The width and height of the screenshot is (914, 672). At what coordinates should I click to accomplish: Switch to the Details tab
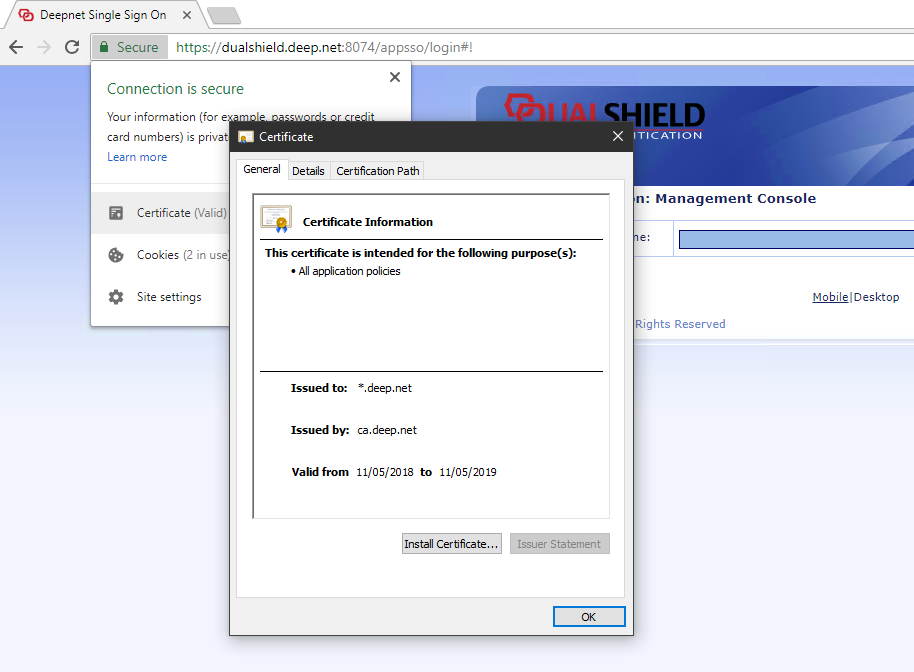[308, 171]
